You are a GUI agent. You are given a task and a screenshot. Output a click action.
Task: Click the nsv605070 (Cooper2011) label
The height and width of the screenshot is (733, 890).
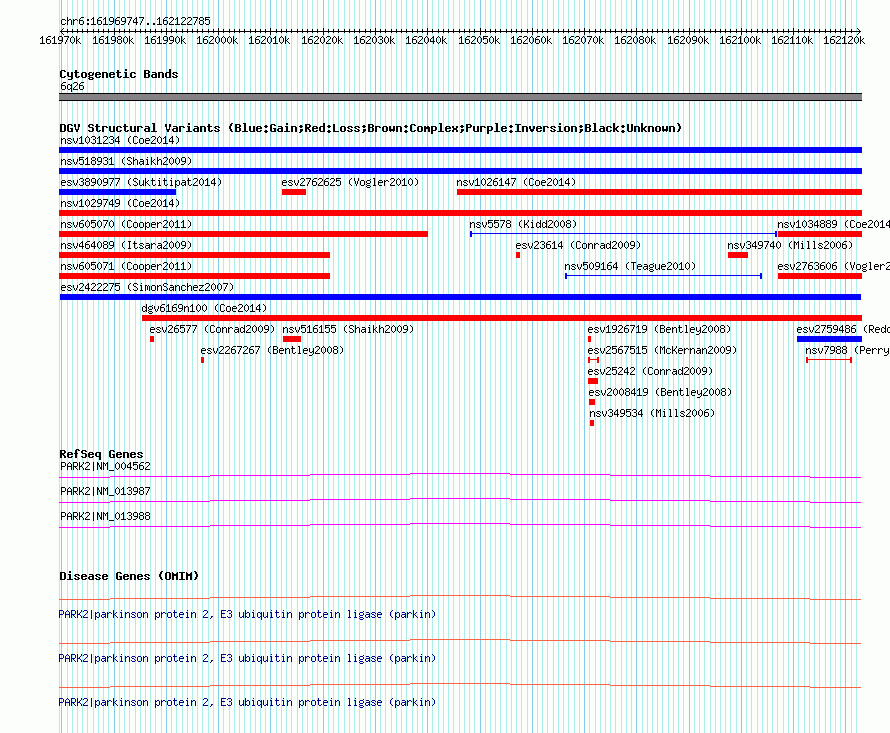pyautogui.click(x=126, y=224)
